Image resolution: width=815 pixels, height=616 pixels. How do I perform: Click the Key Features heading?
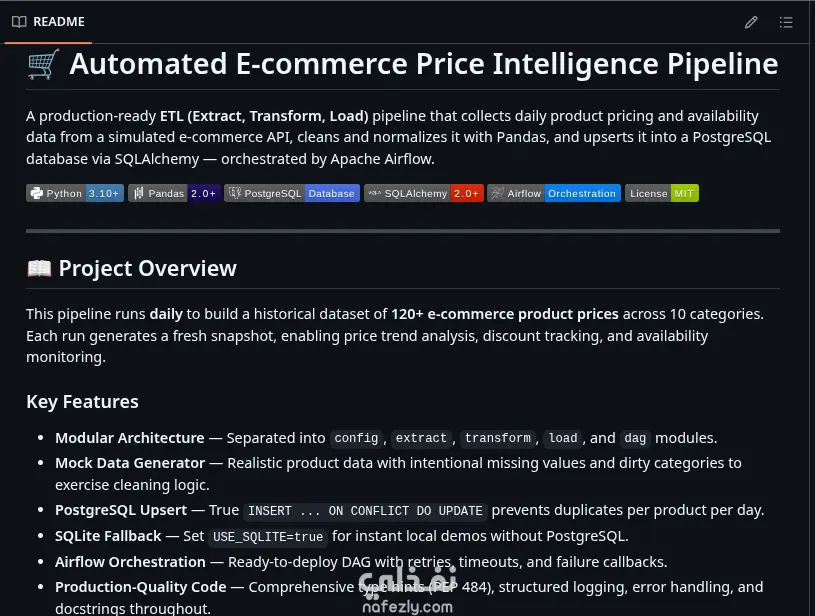point(82,402)
